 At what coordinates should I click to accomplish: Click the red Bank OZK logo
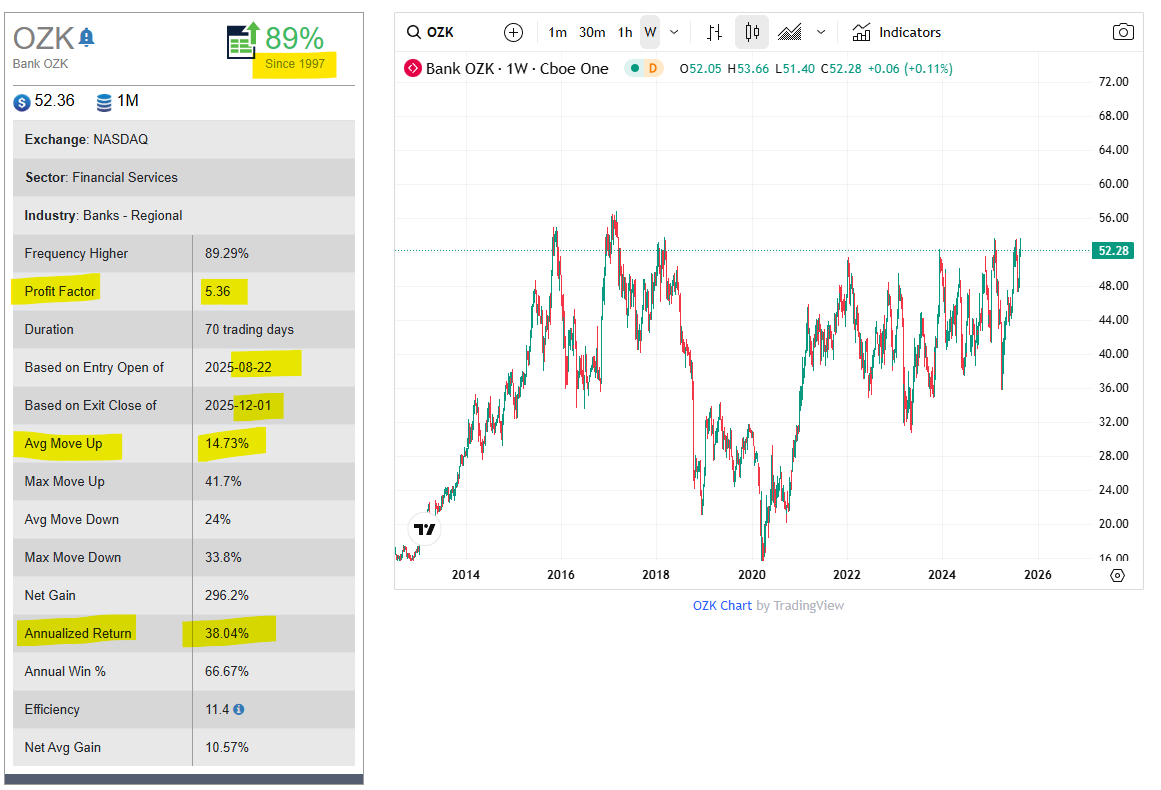[x=412, y=69]
